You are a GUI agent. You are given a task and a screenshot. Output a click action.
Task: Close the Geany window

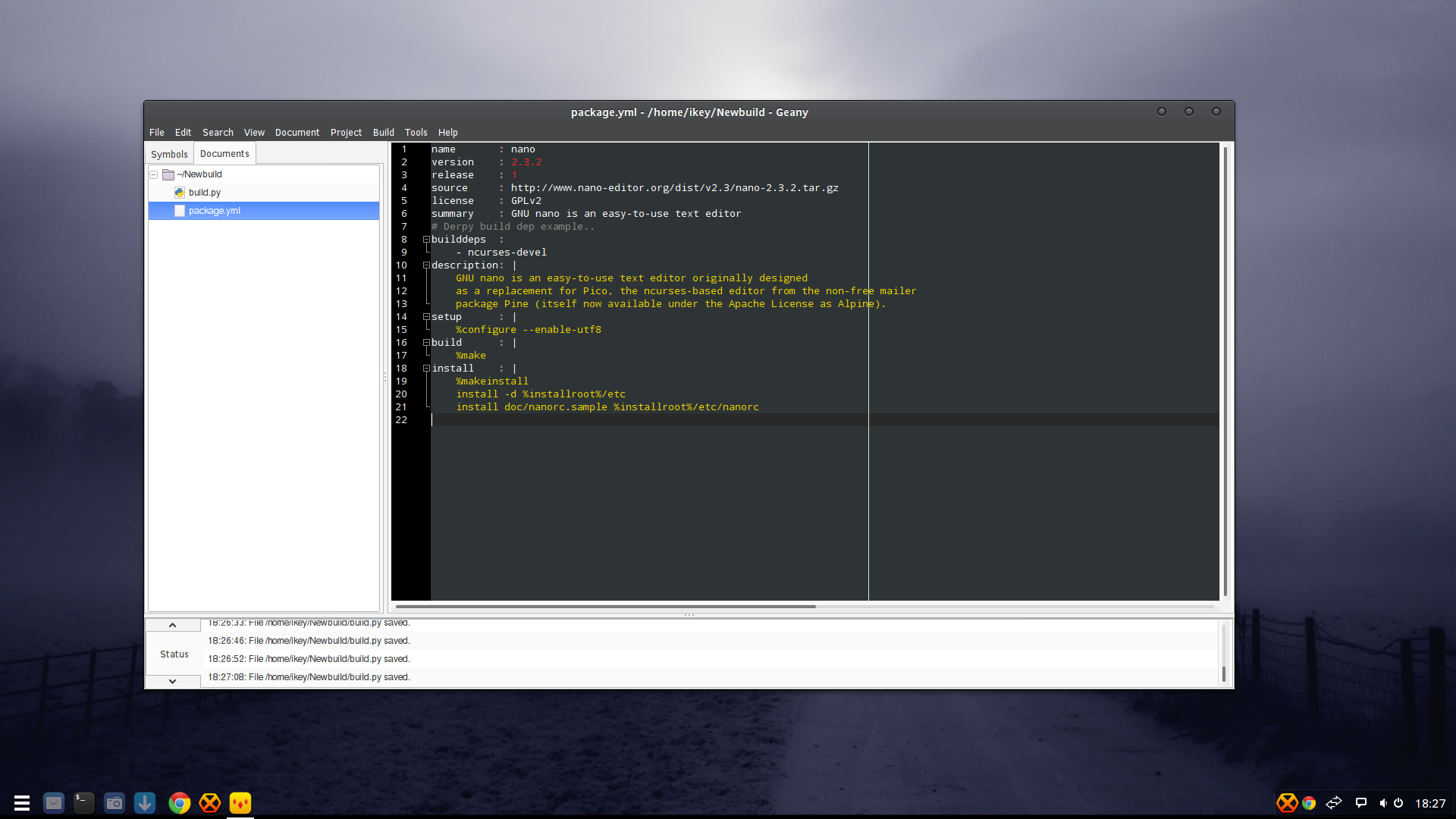click(x=1216, y=111)
